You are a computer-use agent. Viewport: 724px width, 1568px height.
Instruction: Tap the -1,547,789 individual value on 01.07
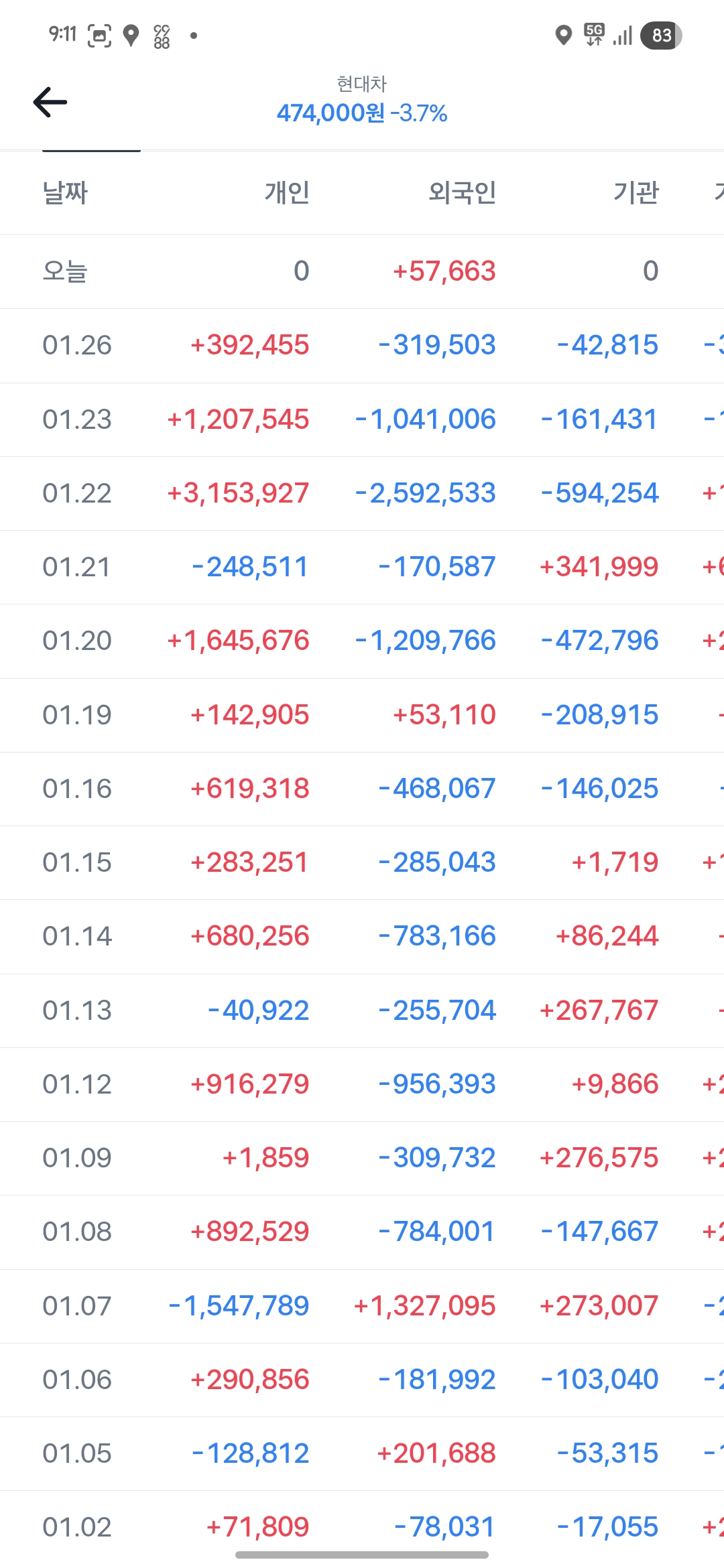click(239, 1305)
